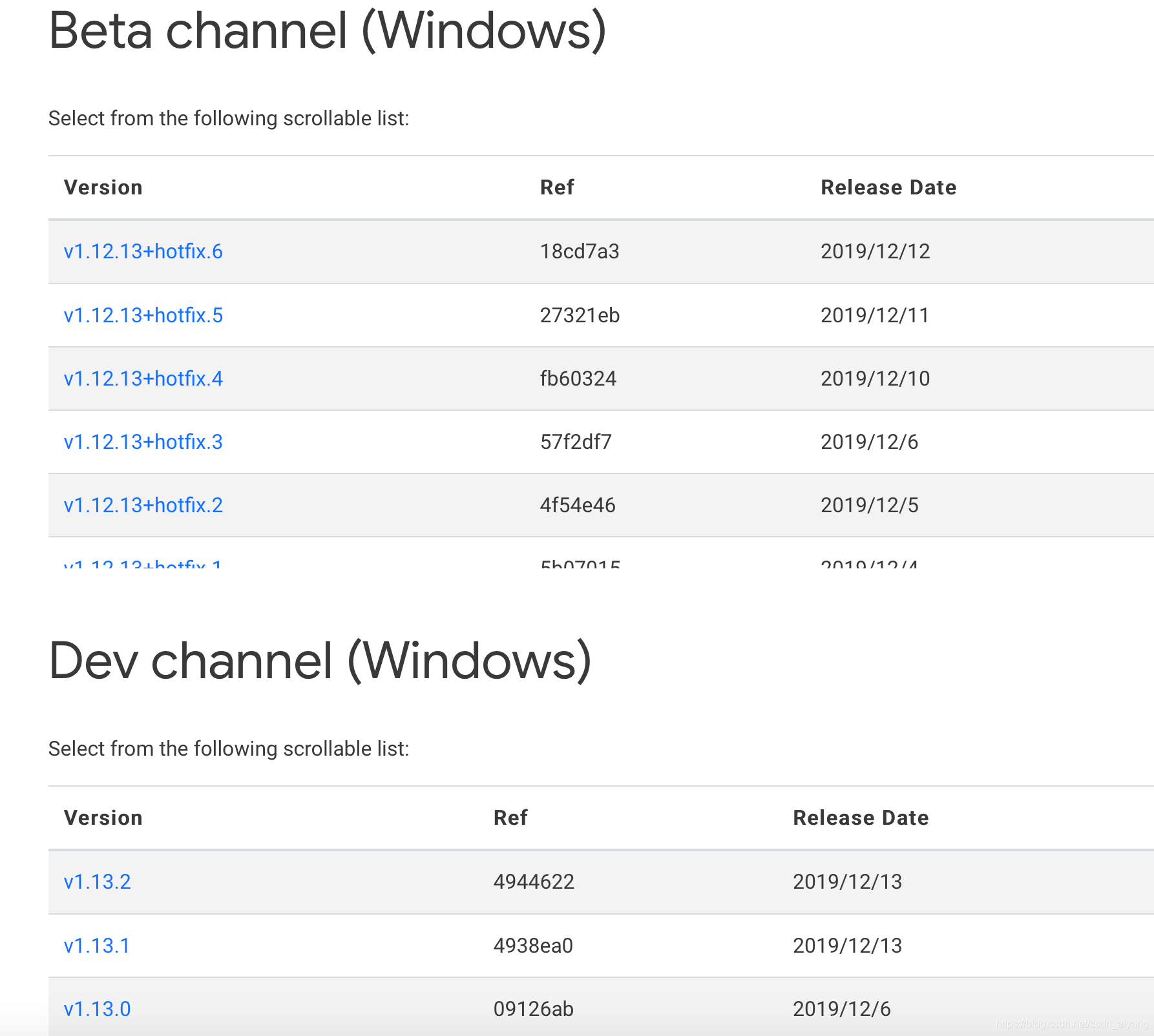Click the 2019/12/11 release date cell
The width and height of the screenshot is (1154, 1036).
pos(875,315)
